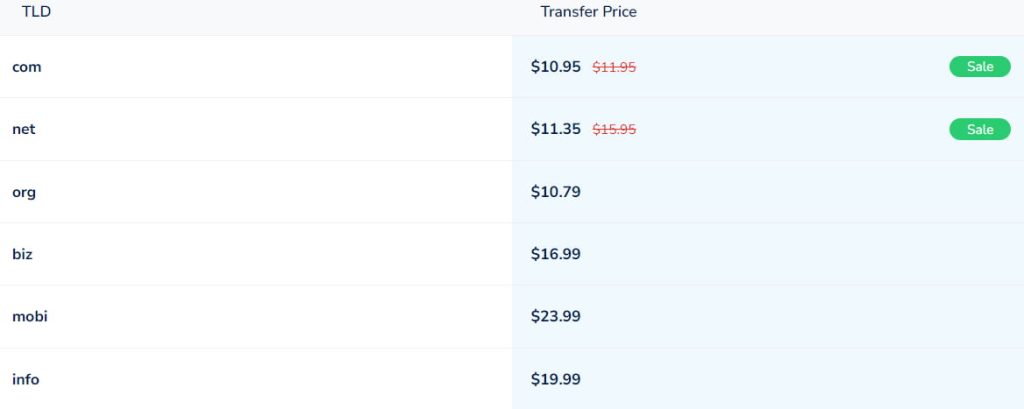
Task: Select the org TLD label
Action: click(x=24, y=192)
